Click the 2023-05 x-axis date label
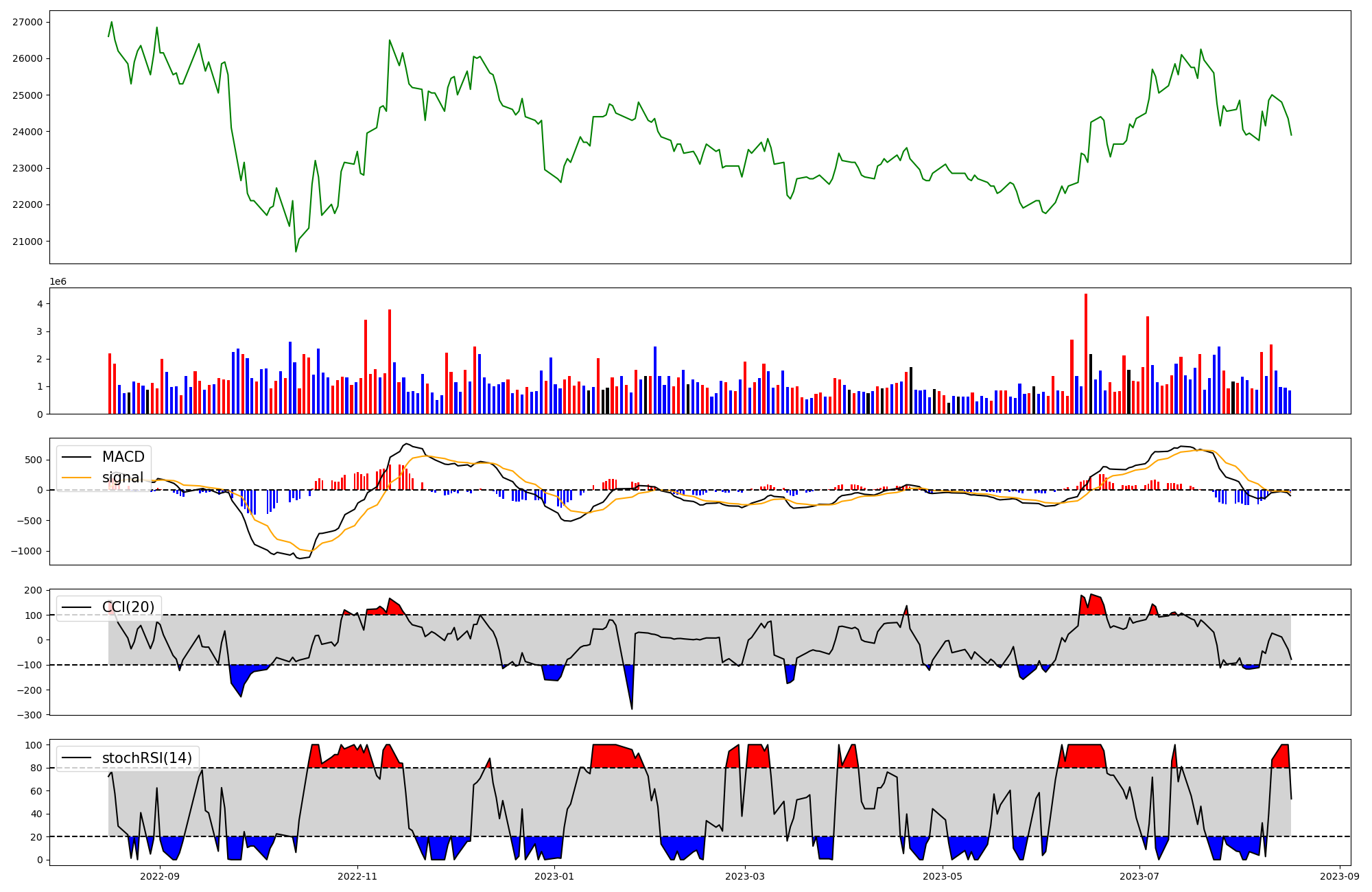This screenshot has width=1372, height=892. coord(943,876)
